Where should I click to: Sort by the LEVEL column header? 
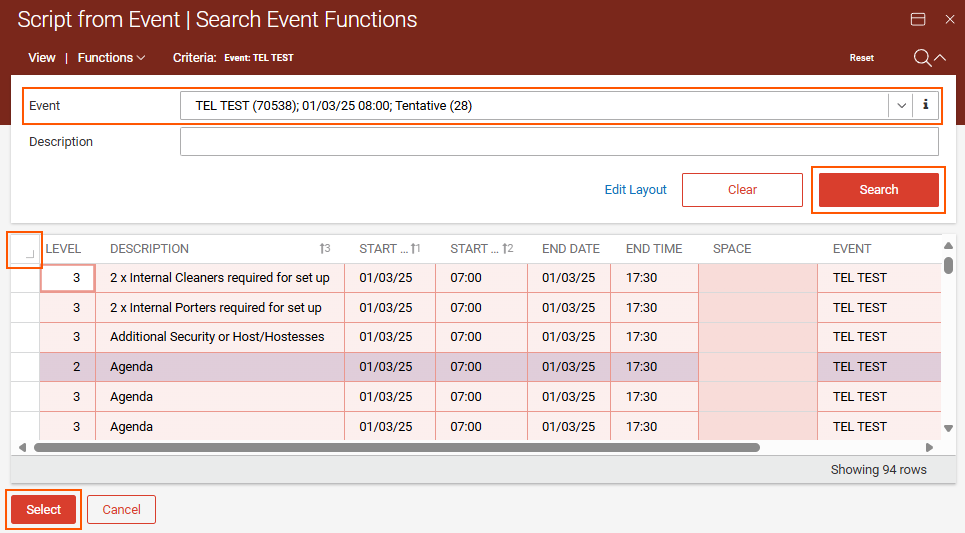pyautogui.click(x=63, y=249)
